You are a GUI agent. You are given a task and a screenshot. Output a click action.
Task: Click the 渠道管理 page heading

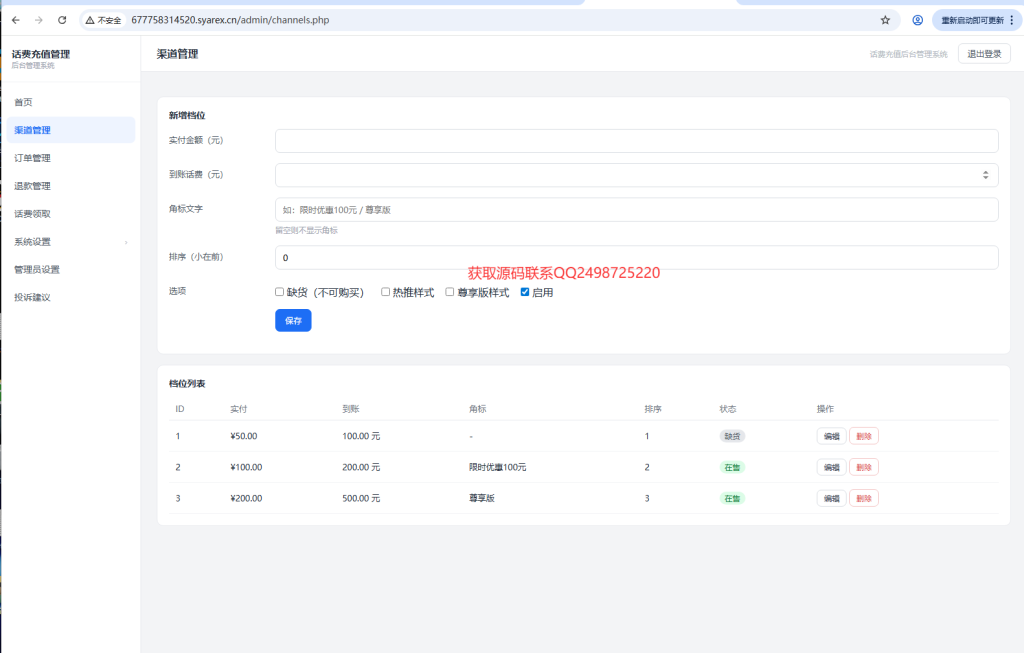point(177,54)
